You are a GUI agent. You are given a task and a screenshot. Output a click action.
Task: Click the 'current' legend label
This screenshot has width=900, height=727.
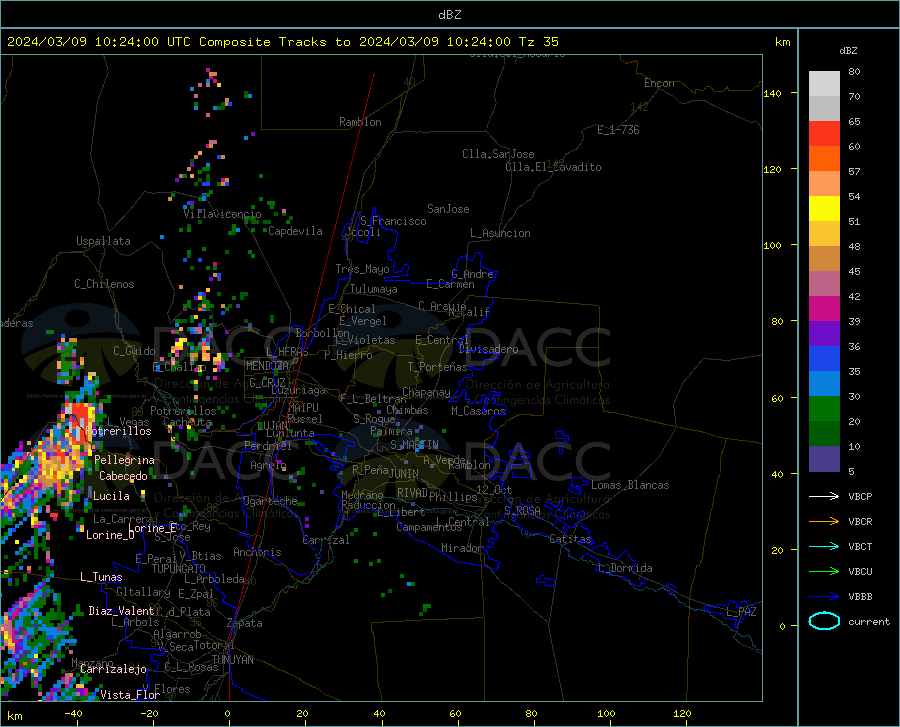click(x=869, y=621)
